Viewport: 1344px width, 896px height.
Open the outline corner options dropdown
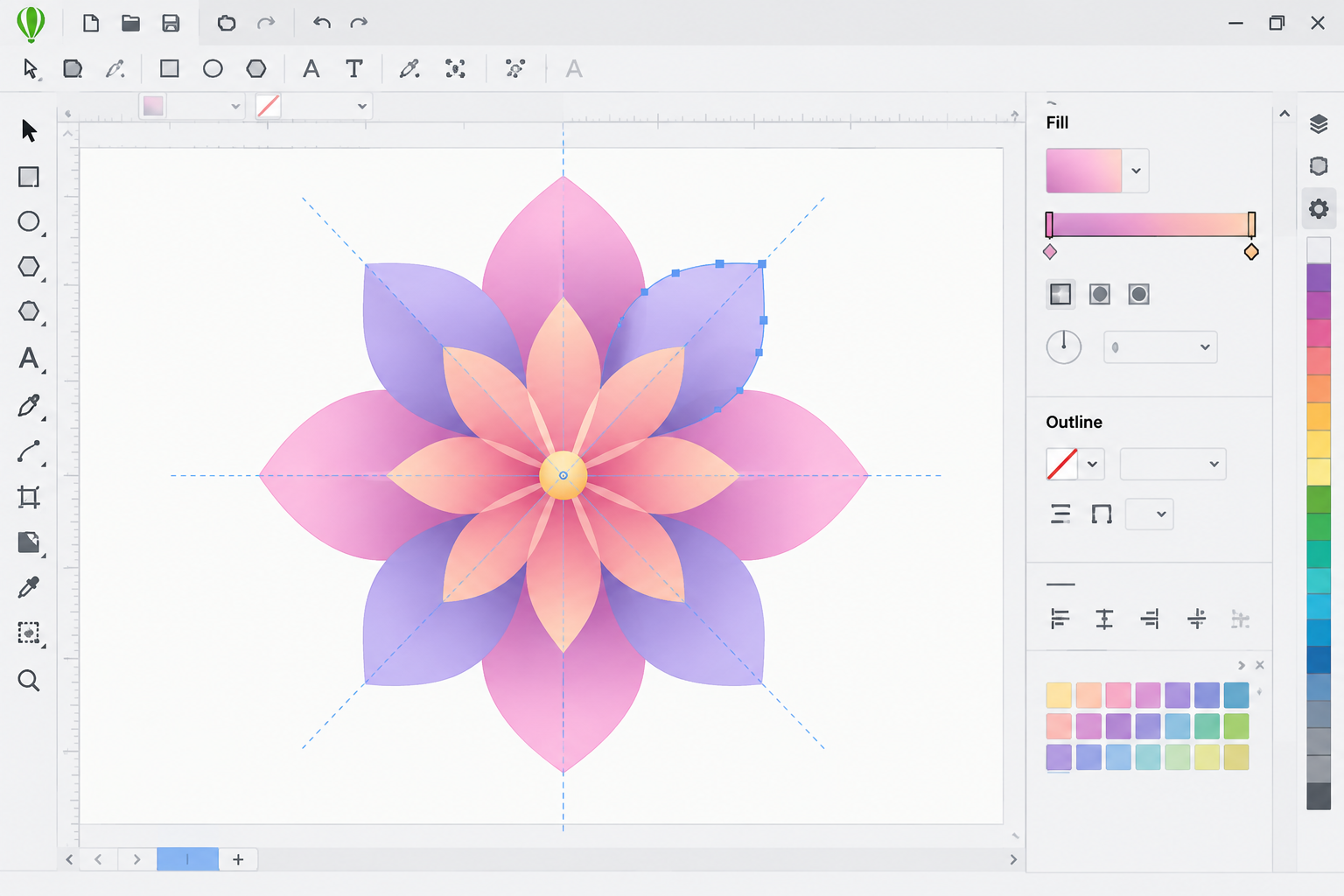1149,514
